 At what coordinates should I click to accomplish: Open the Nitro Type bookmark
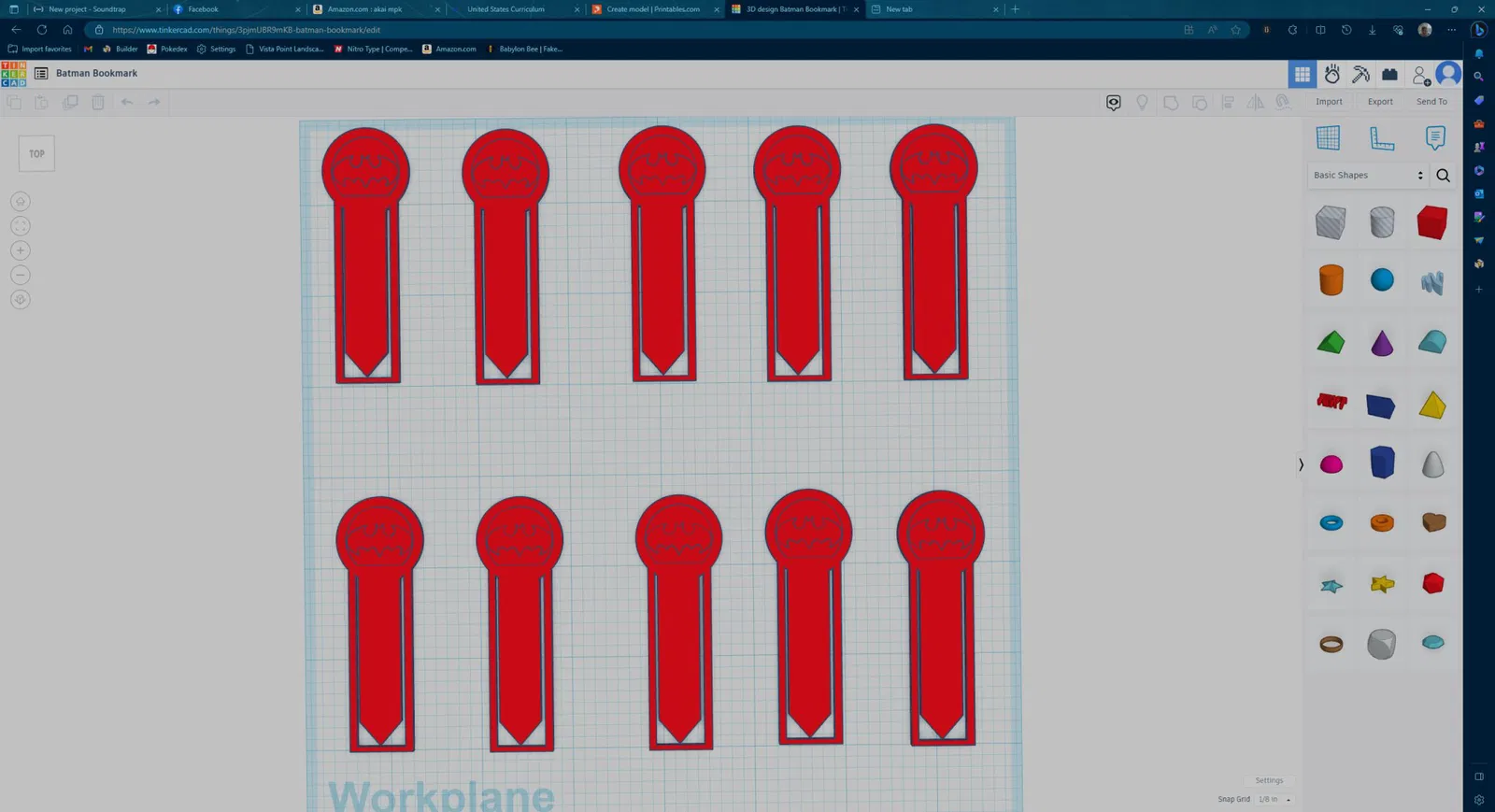pyautogui.click(x=373, y=49)
